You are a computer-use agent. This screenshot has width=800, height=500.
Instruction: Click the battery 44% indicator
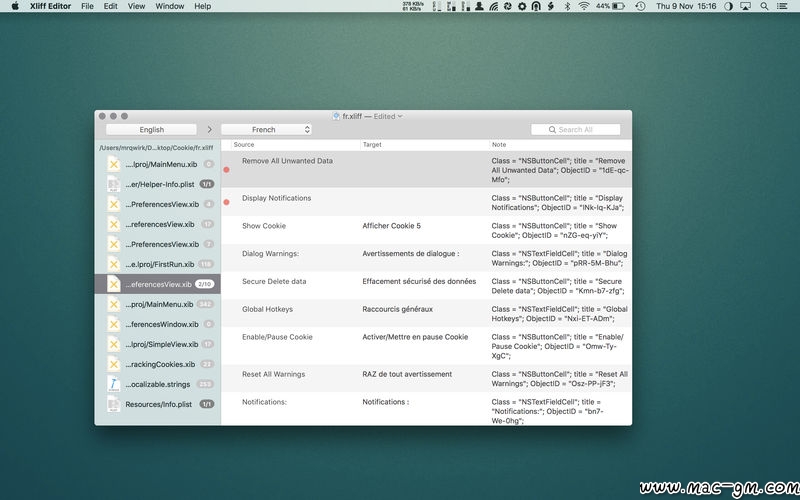pos(610,6)
